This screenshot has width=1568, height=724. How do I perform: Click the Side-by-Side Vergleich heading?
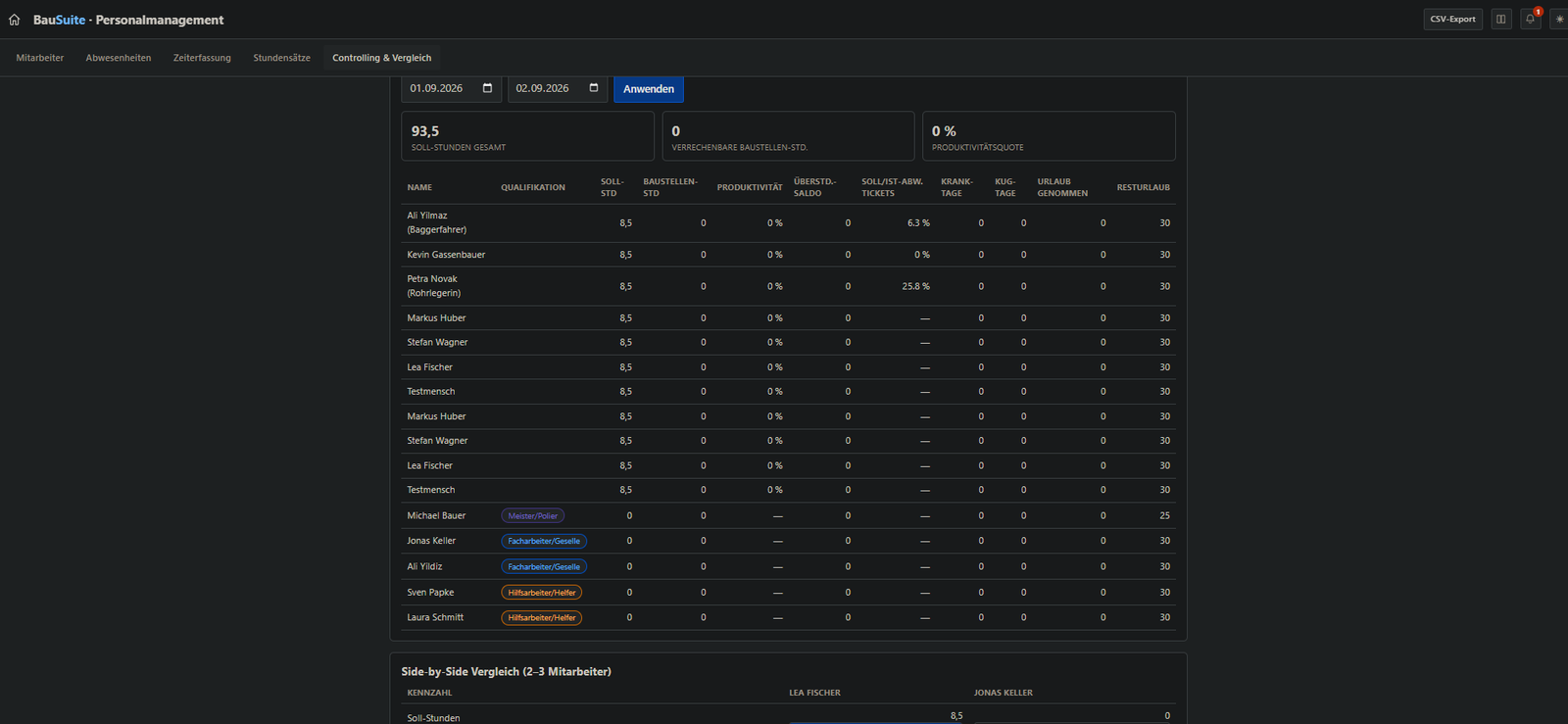pyautogui.click(x=506, y=671)
